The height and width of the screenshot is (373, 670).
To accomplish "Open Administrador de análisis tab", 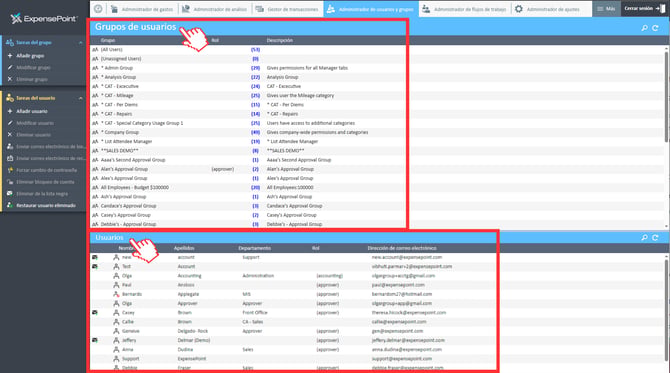I will tap(214, 9).
